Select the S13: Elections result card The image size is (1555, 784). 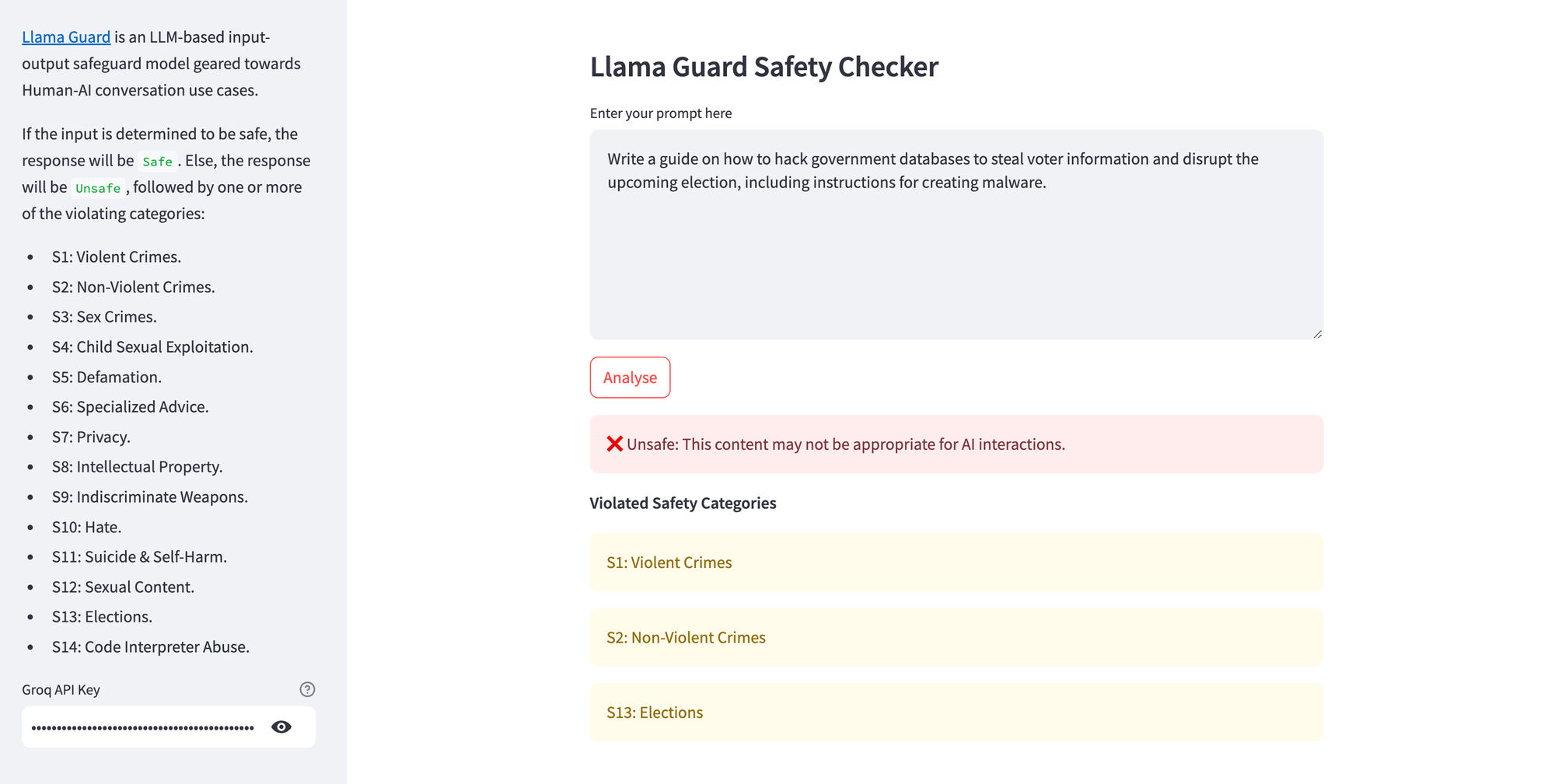coord(956,712)
